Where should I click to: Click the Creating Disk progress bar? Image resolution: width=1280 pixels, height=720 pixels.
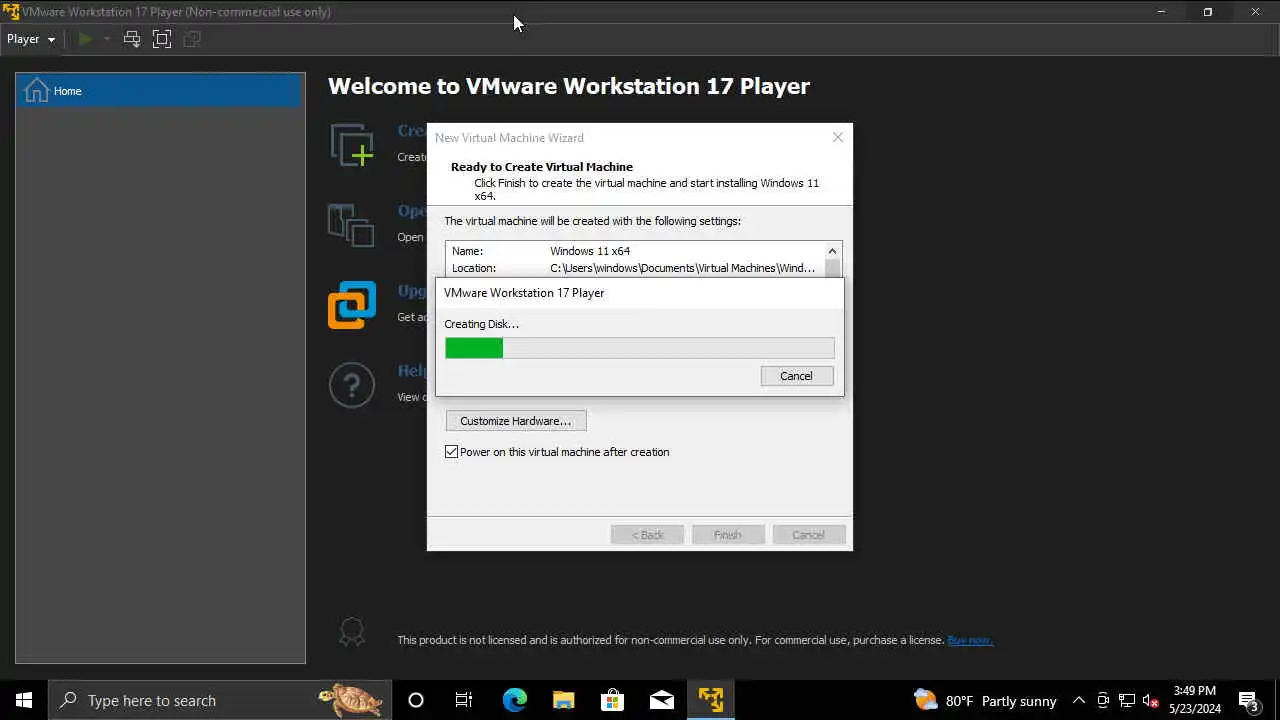point(640,348)
